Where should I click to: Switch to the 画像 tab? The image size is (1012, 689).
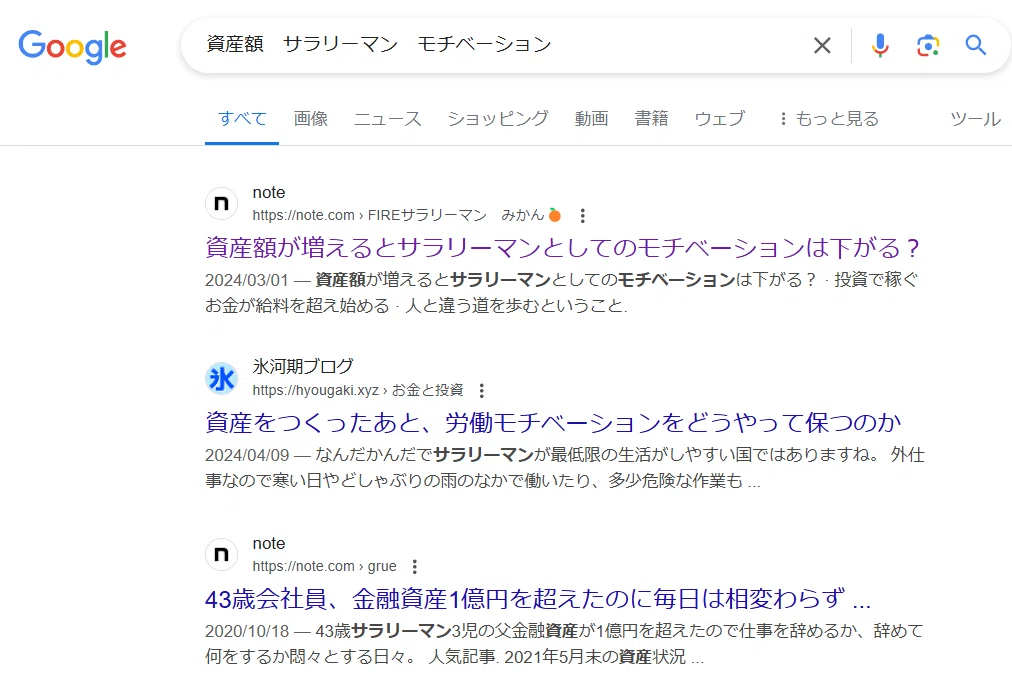310,119
